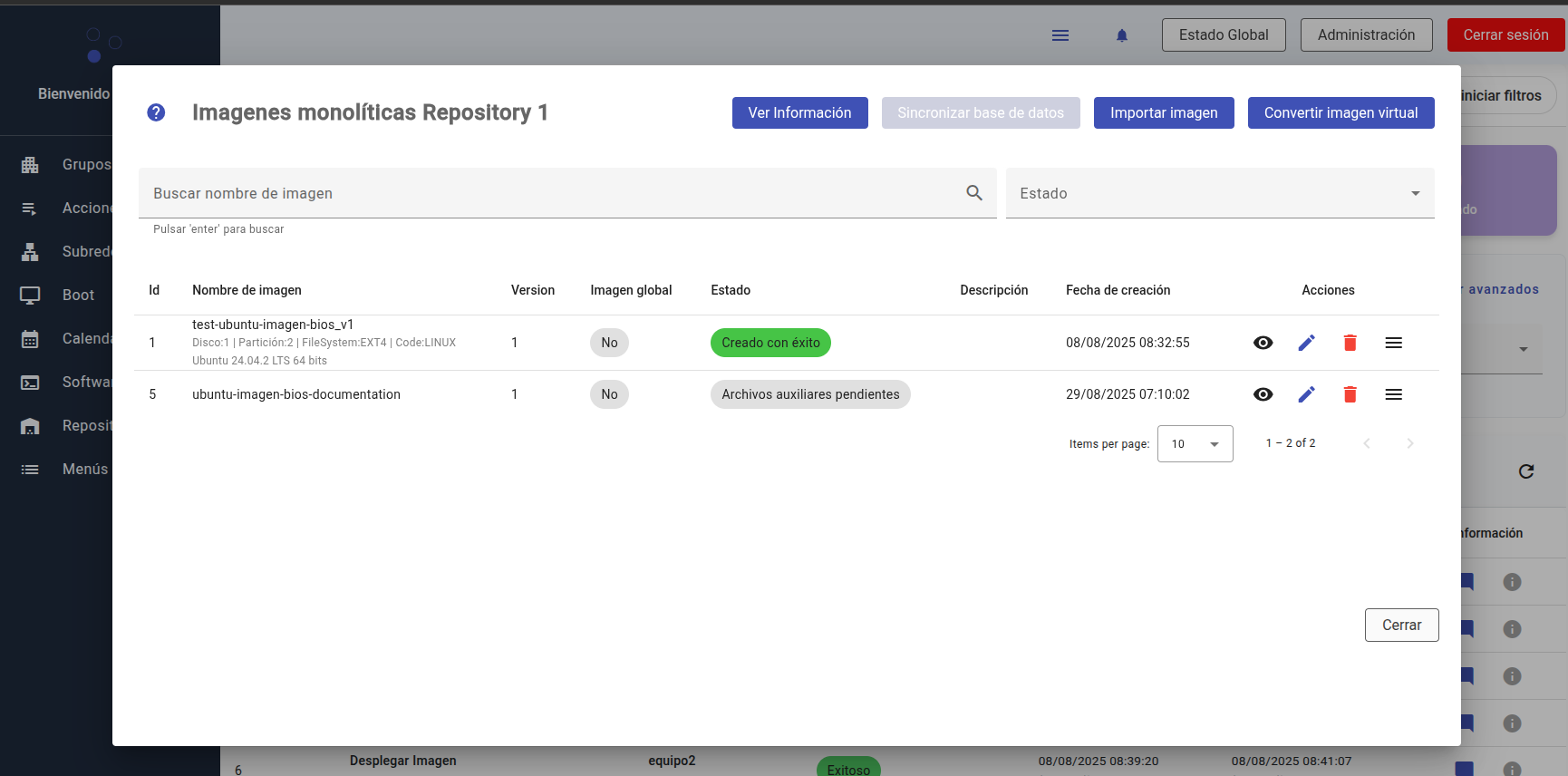Open the Boot sidebar menu item
This screenshot has width=1568, height=776.
78,295
